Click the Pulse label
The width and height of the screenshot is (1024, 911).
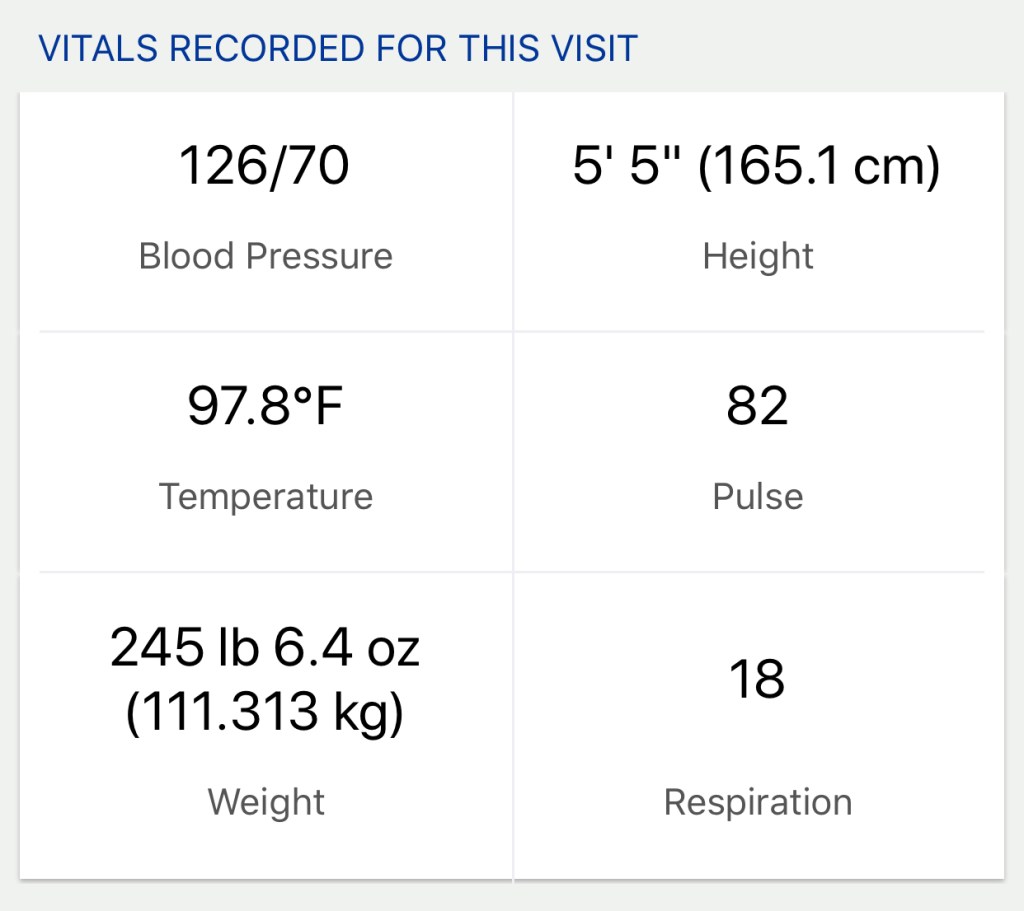(758, 497)
